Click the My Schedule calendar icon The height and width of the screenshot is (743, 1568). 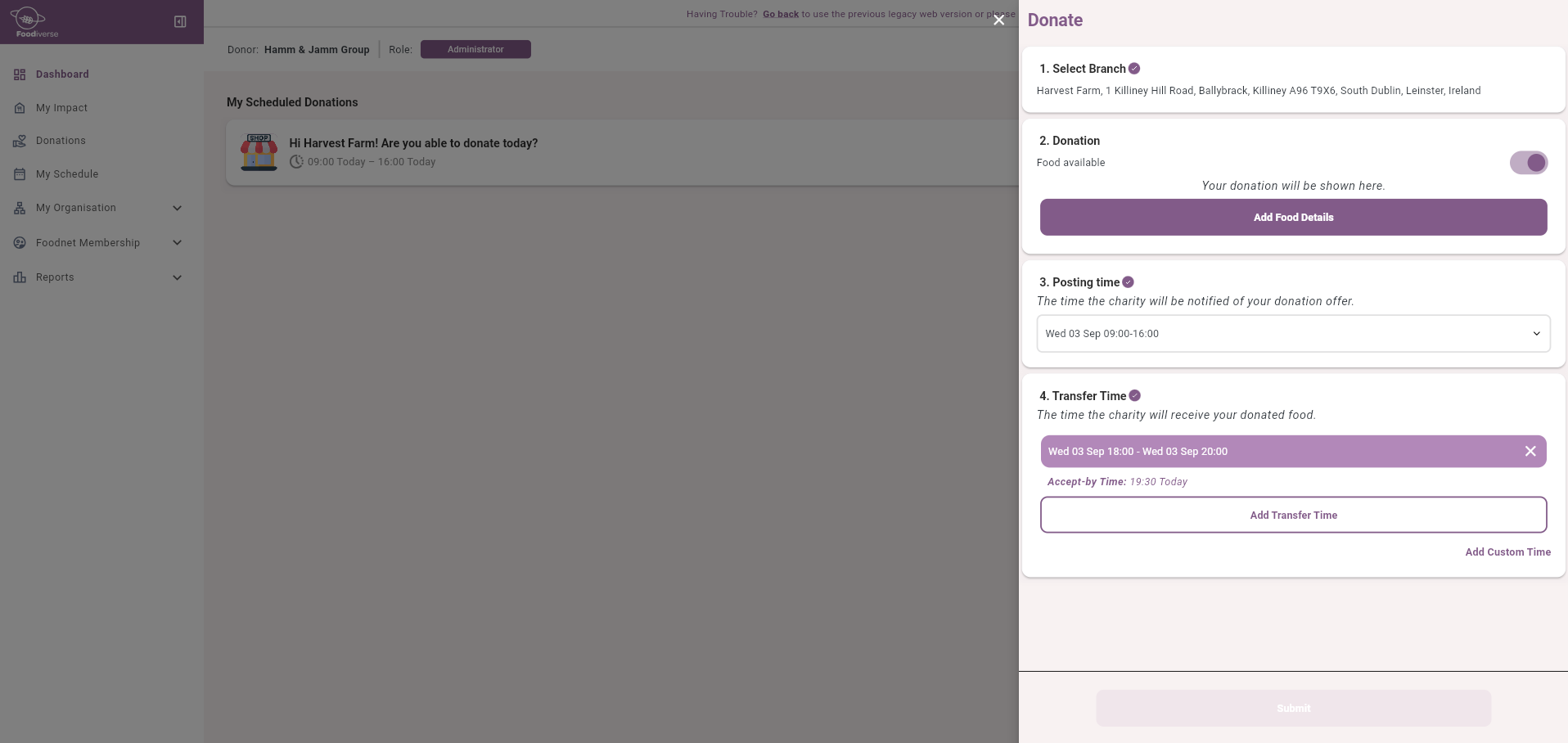pyautogui.click(x=20, y=174)
